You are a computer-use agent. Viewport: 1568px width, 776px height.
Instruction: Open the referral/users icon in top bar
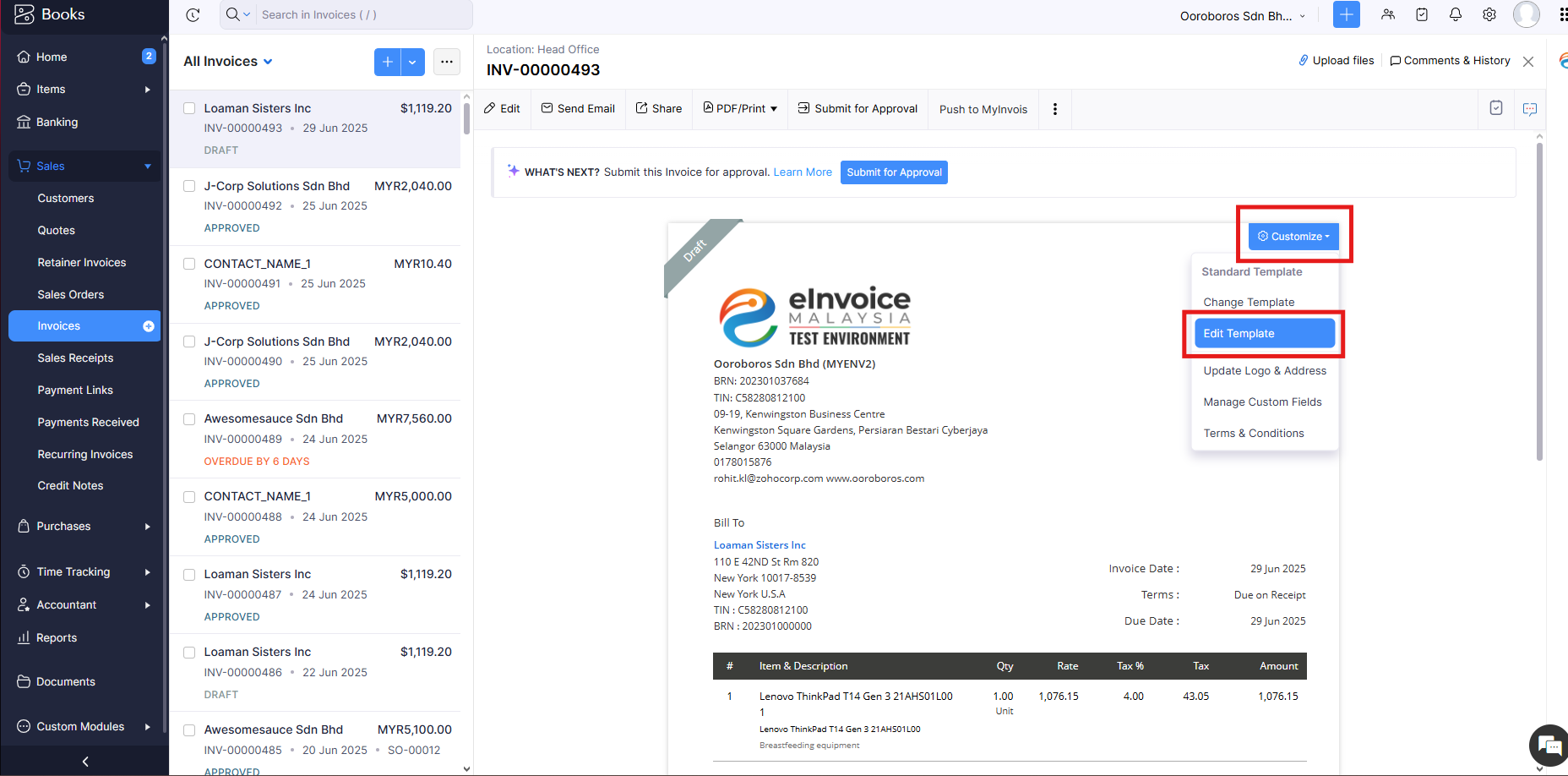[x=1388, y=14]
